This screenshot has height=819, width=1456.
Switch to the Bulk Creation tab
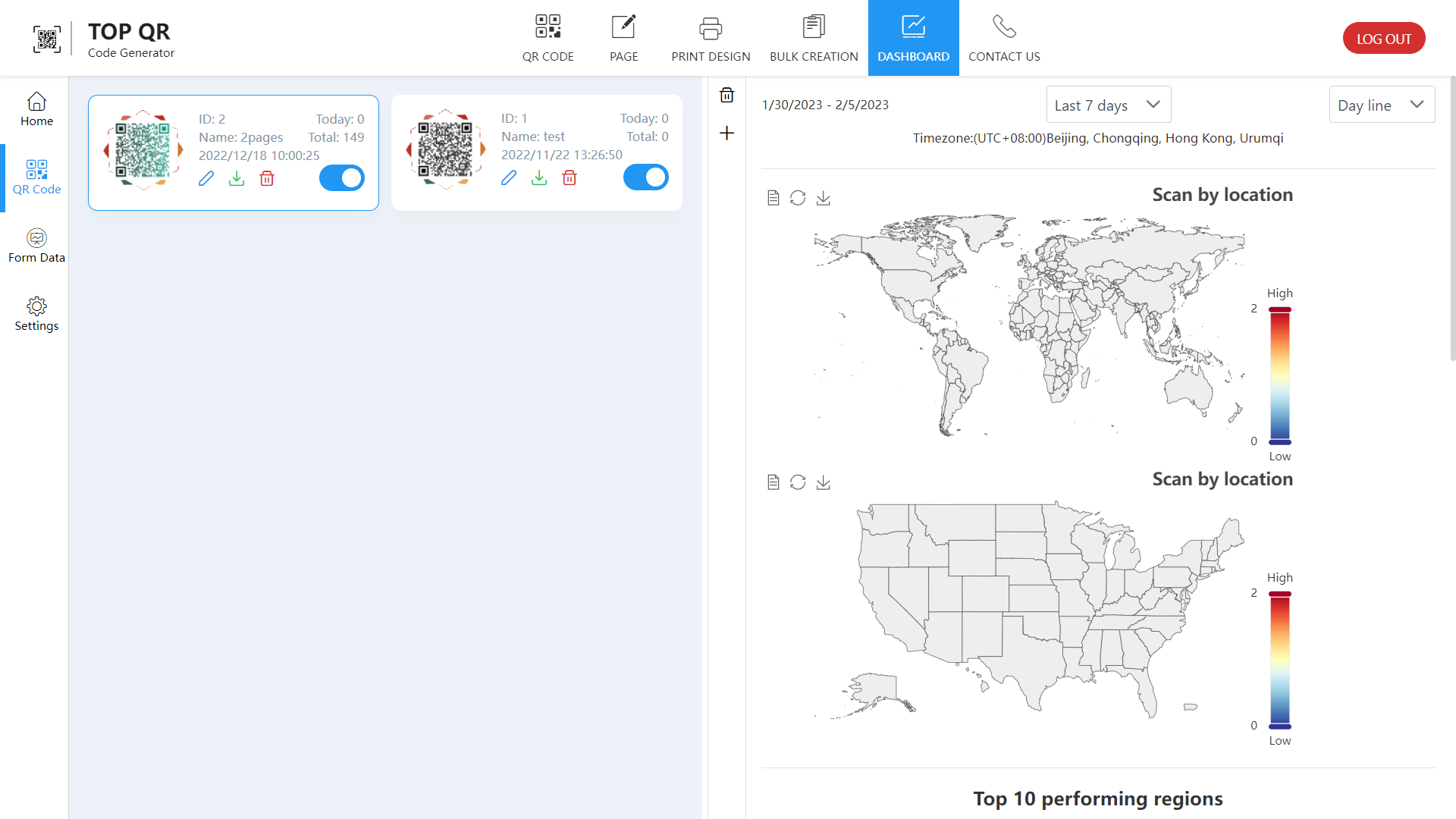click(814, 38)
